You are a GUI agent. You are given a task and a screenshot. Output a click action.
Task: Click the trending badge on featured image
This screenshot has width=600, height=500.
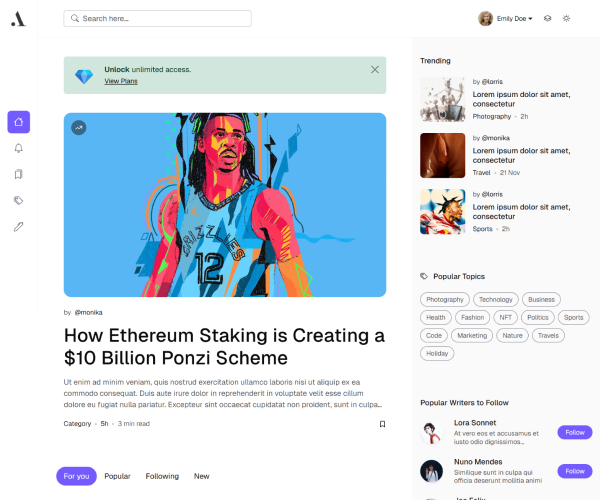(79, 128)
